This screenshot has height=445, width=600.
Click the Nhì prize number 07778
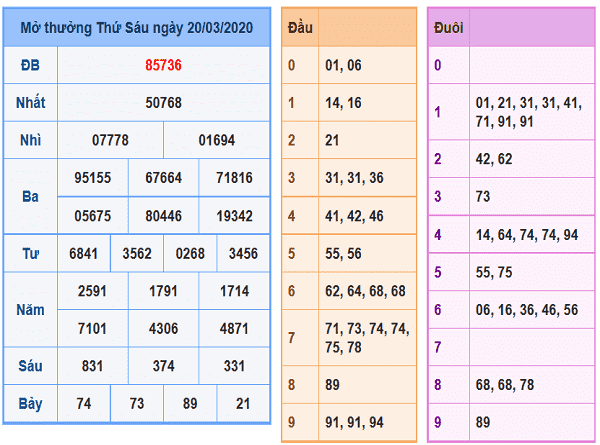(x=110, y=140)
